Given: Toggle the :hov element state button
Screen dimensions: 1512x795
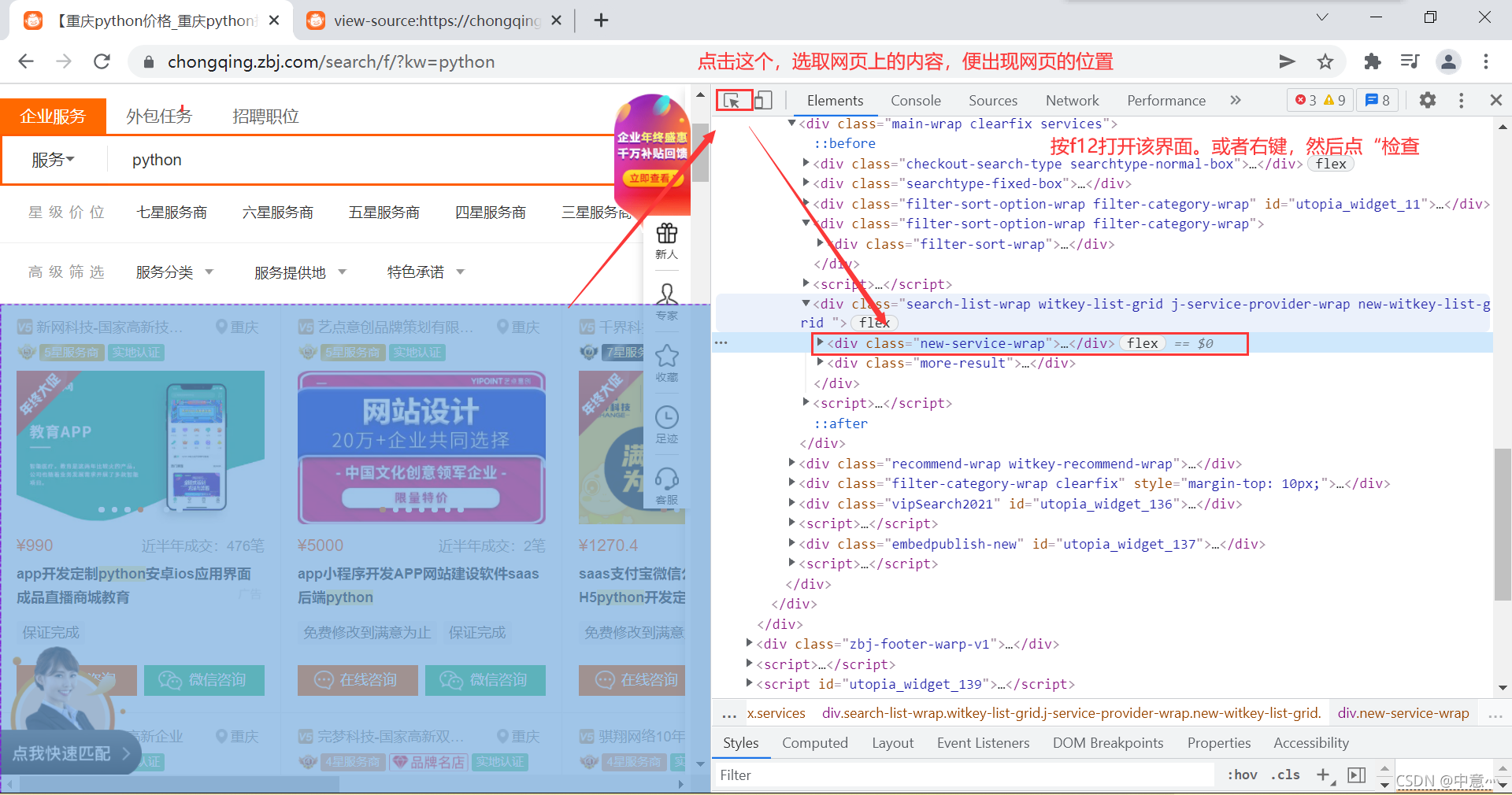Looking at the screenshot, I should [1242, 775].
